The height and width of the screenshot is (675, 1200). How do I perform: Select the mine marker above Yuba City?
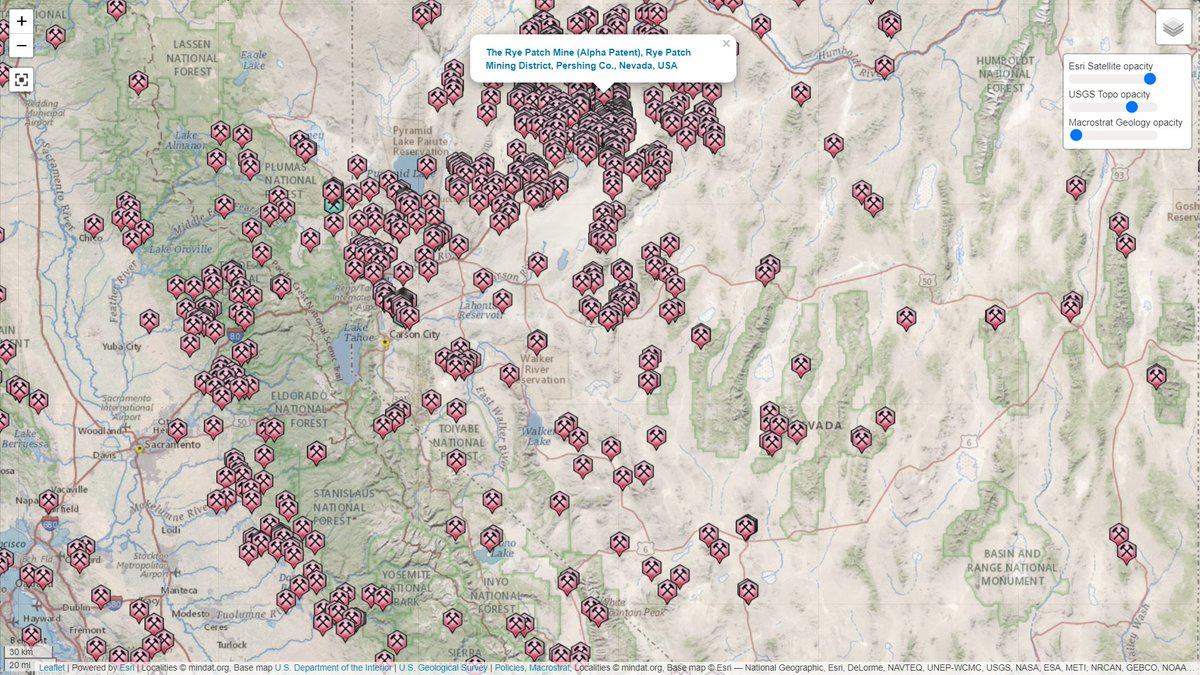point(149,320)
